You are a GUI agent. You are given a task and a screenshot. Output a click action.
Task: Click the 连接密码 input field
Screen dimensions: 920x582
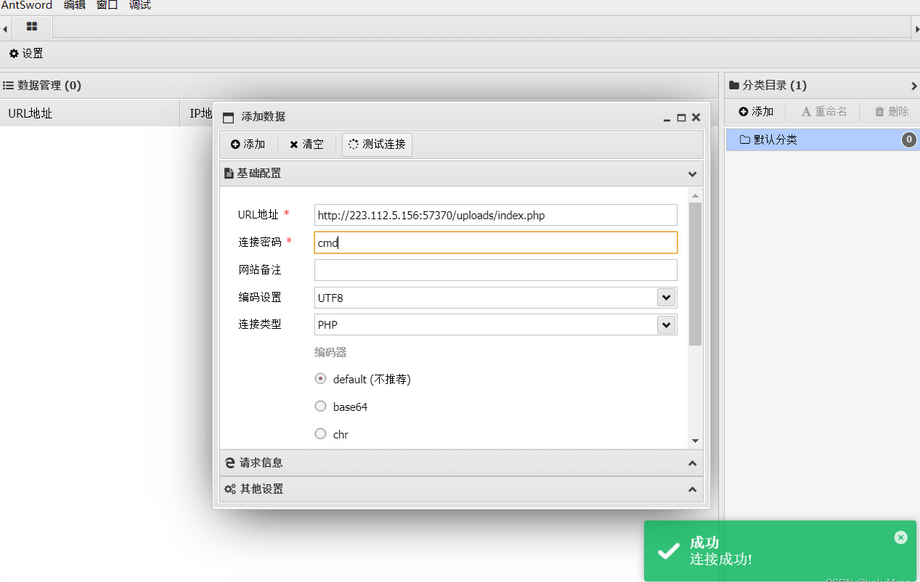[x=496, y=242]
